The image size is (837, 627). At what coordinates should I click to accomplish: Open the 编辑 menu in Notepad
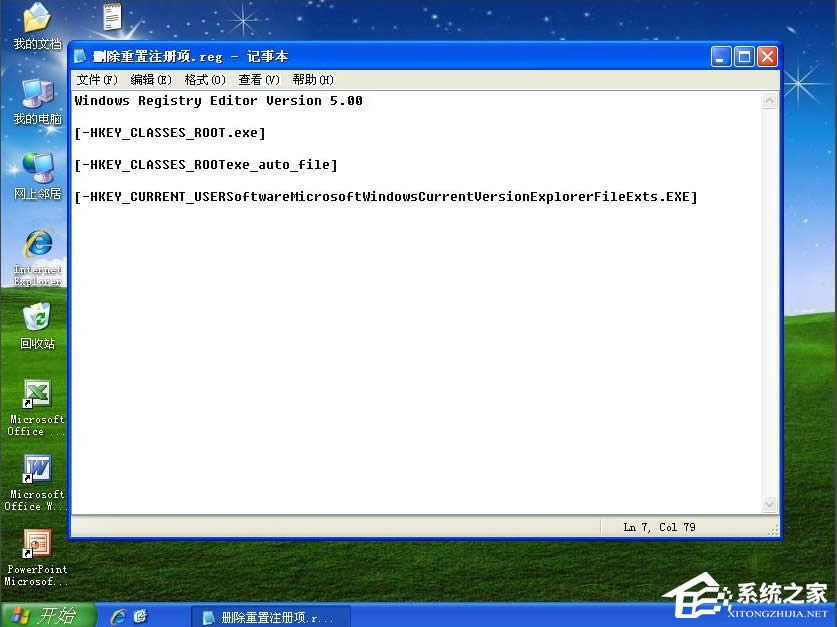click(149, 79)
